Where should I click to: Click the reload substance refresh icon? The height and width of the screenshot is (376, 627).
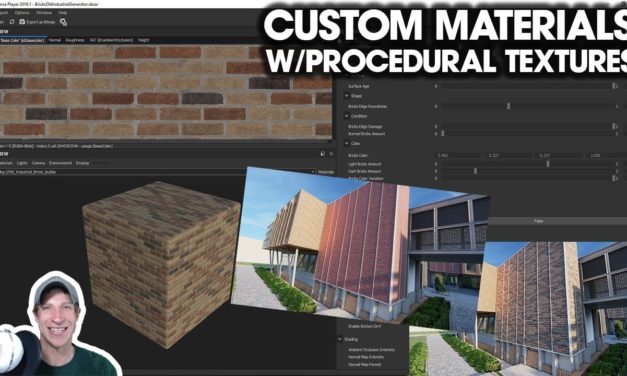pyautogui.click(x=12, y=22)
